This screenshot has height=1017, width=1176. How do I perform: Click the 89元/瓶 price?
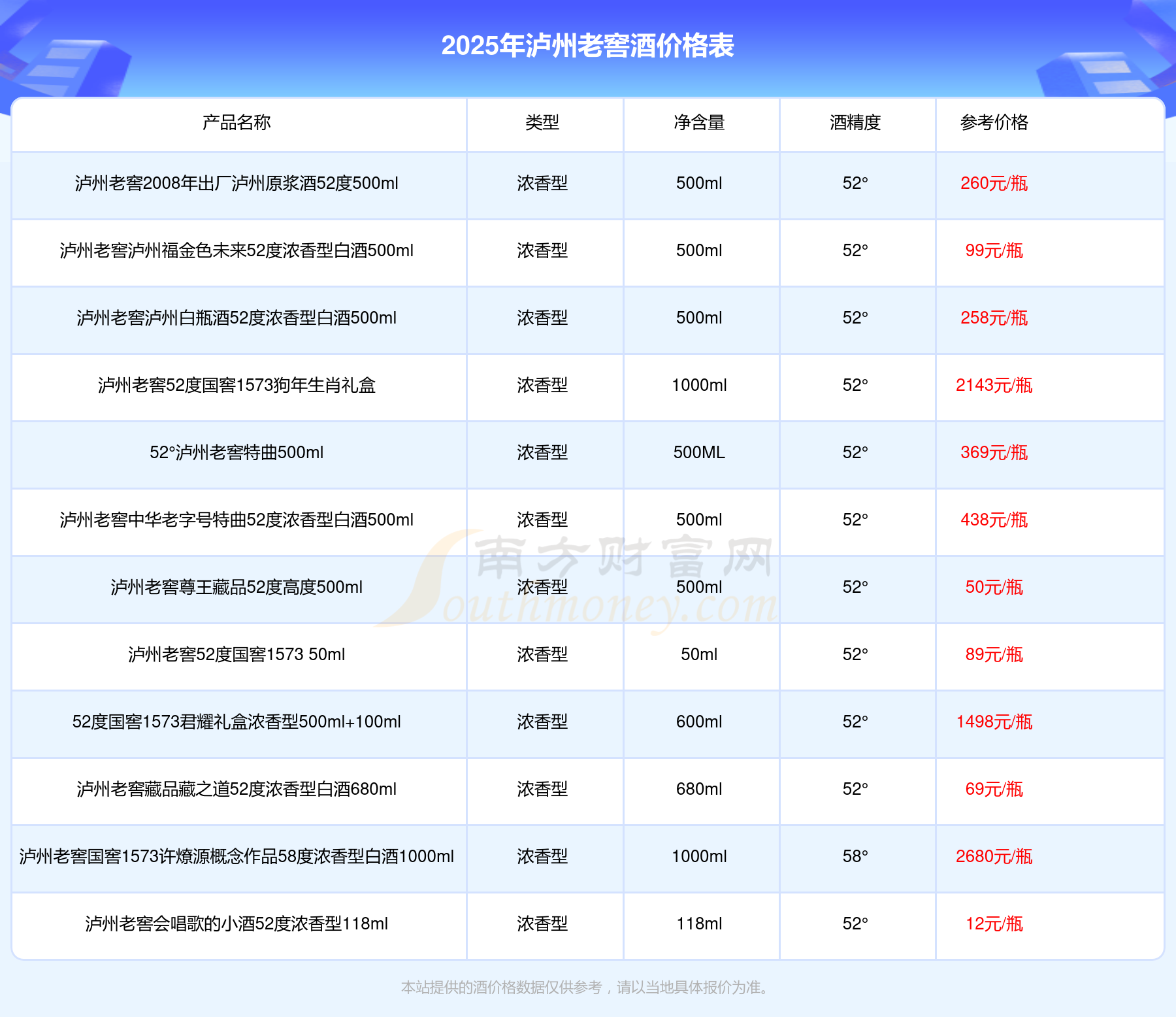(x=994, y=655)
